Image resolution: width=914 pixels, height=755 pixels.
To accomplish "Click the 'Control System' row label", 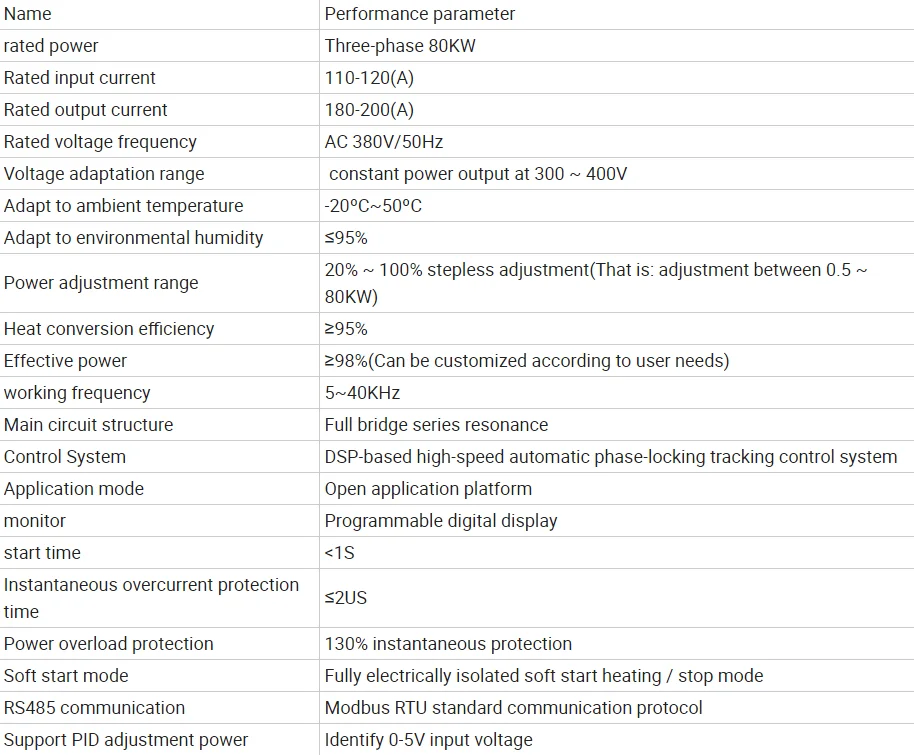I will 65,457.
